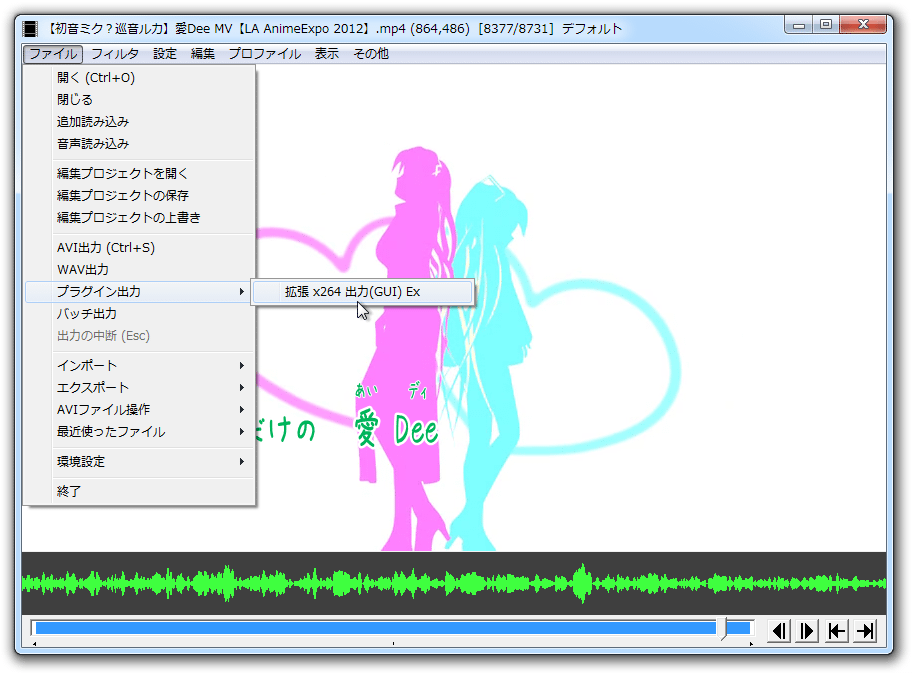The height and width of the screenshot is (673, 912).
Task: Open the フィルタ menu
Action: (x=115, y=54)
